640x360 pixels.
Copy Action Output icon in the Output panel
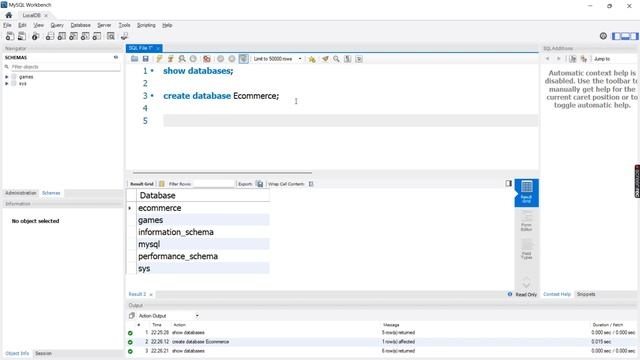(131, 316)
